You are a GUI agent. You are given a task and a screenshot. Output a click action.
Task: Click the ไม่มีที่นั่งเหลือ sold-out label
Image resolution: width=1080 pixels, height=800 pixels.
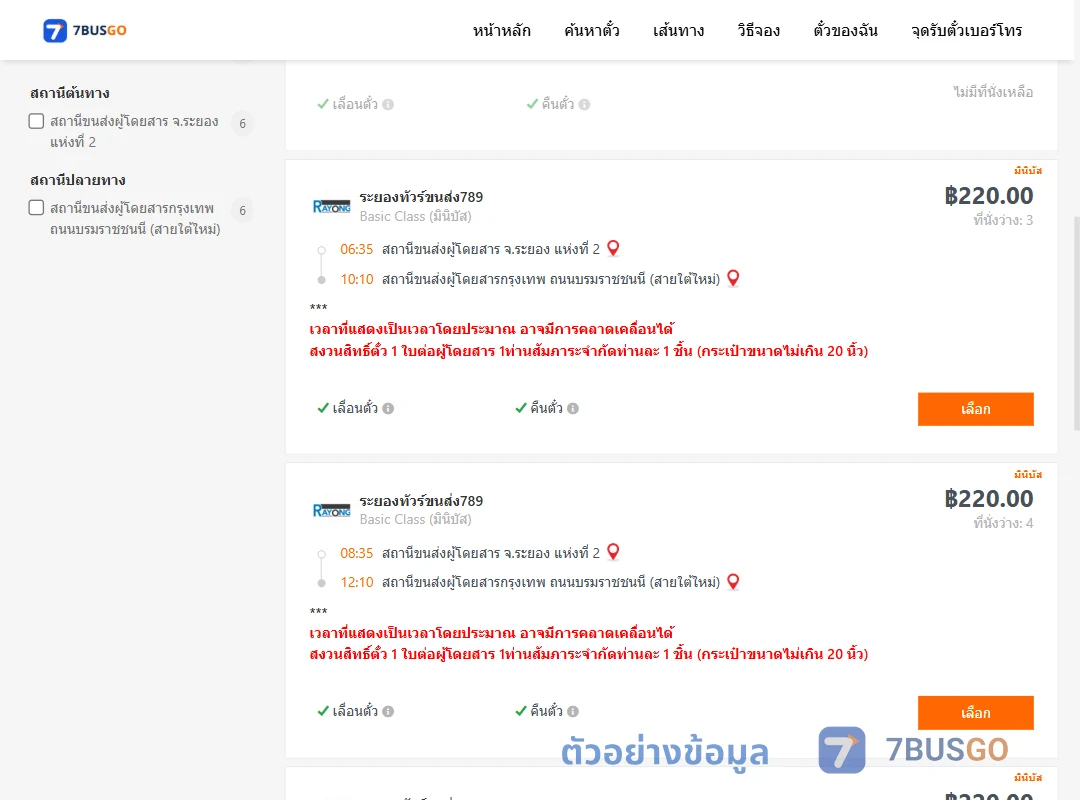993,92
